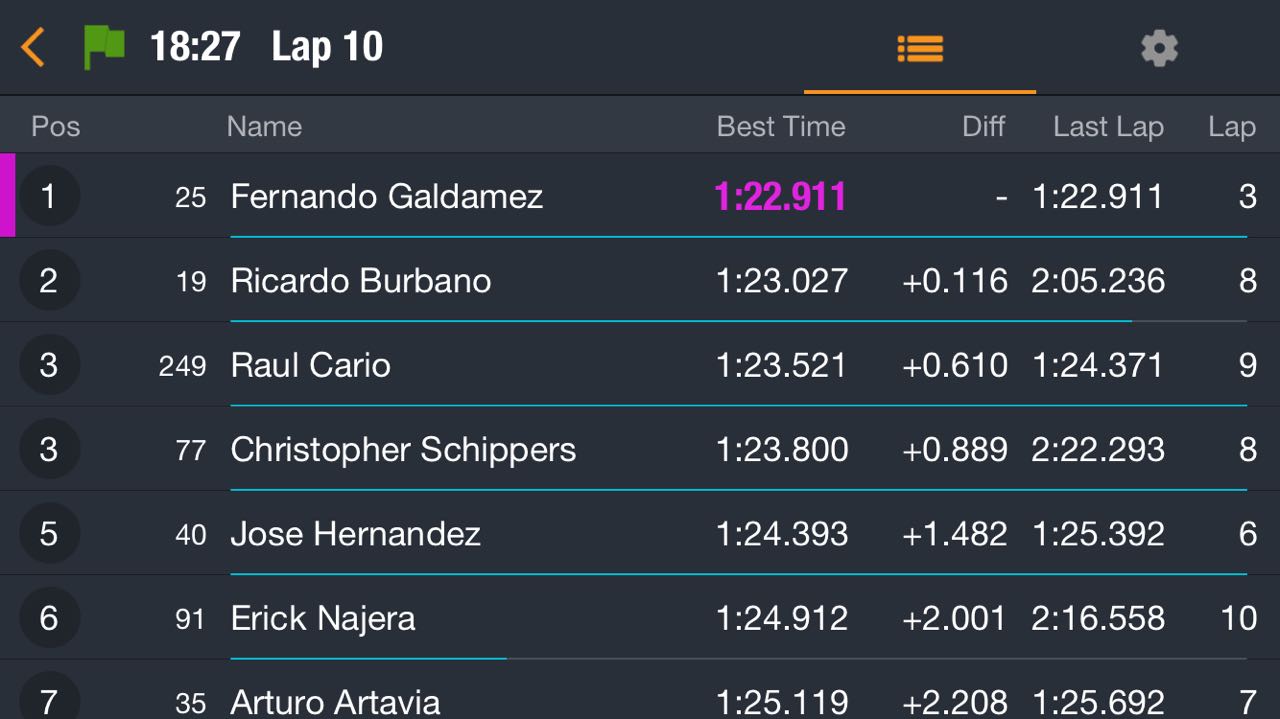
Task: Tap the purple 1:22.911 best time
Action: pyautogui.click(x=780, y=197)
